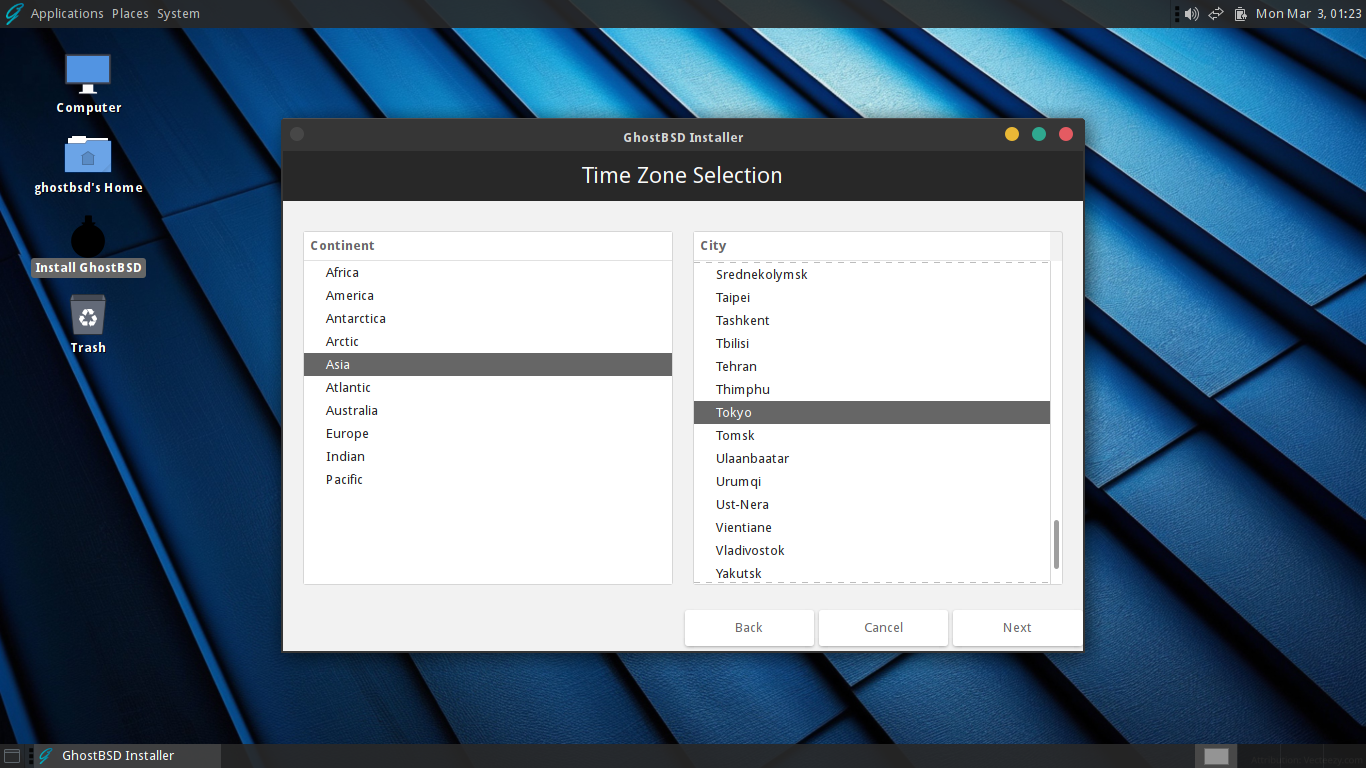The height and width of the screenshot is (768, 1366).
Task: Choose Taipei as the city
Action: click(x=872, y=298)
